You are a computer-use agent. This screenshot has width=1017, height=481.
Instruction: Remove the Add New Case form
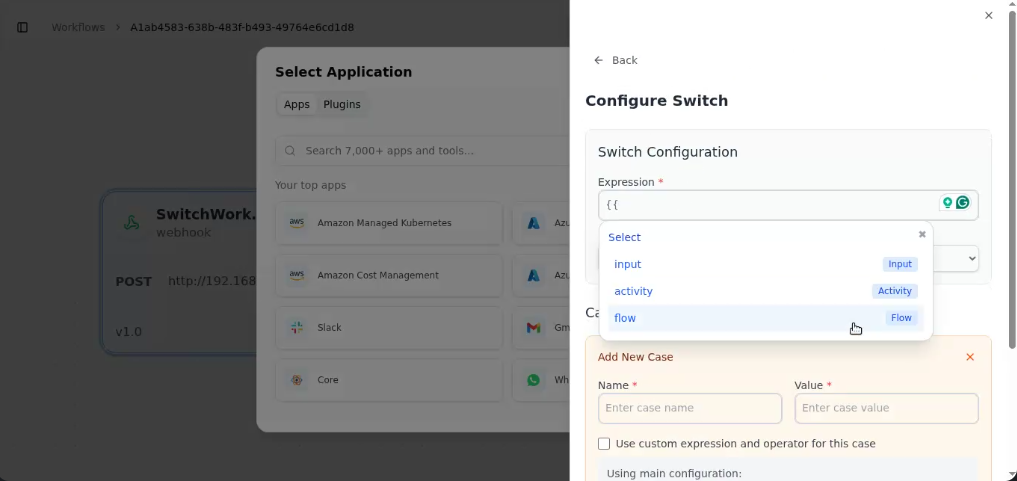(969, 357)
